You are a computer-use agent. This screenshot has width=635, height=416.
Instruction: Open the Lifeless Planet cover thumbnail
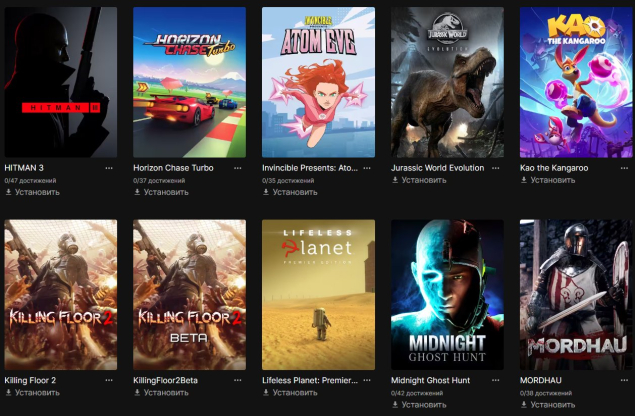(318, 295)
